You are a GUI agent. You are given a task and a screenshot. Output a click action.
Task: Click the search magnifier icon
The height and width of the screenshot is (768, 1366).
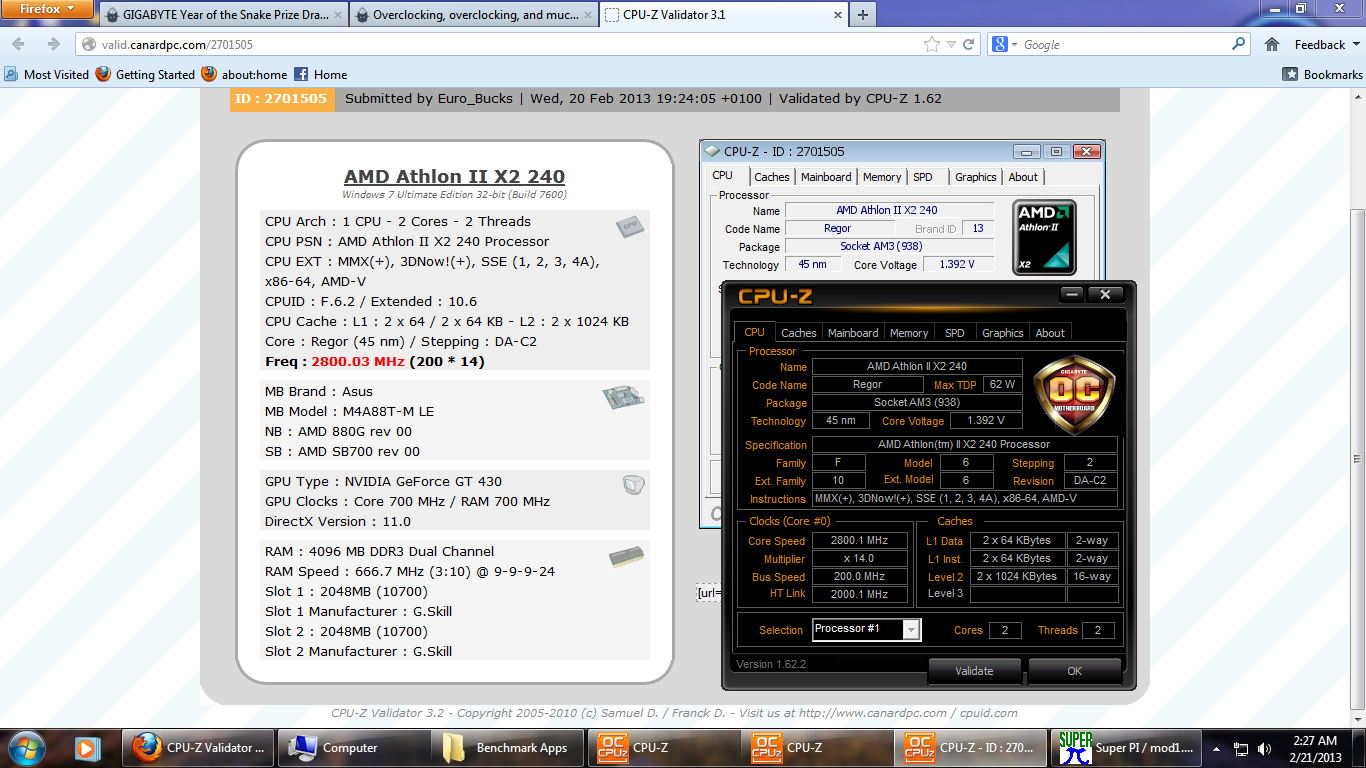click(x=1239, y=44)
